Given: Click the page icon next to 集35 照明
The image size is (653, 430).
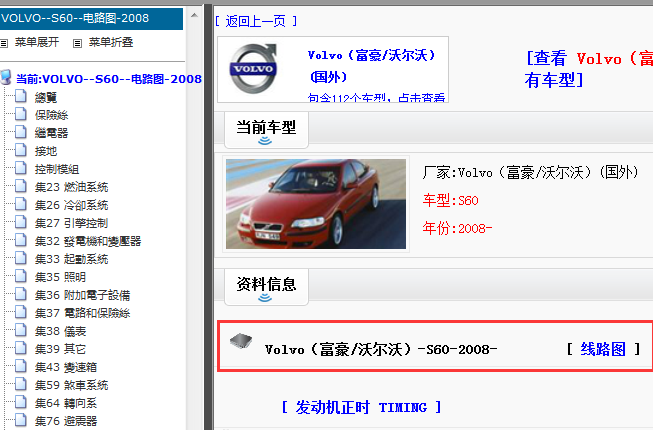Looking at the screenshot, I should pos(21,276).
